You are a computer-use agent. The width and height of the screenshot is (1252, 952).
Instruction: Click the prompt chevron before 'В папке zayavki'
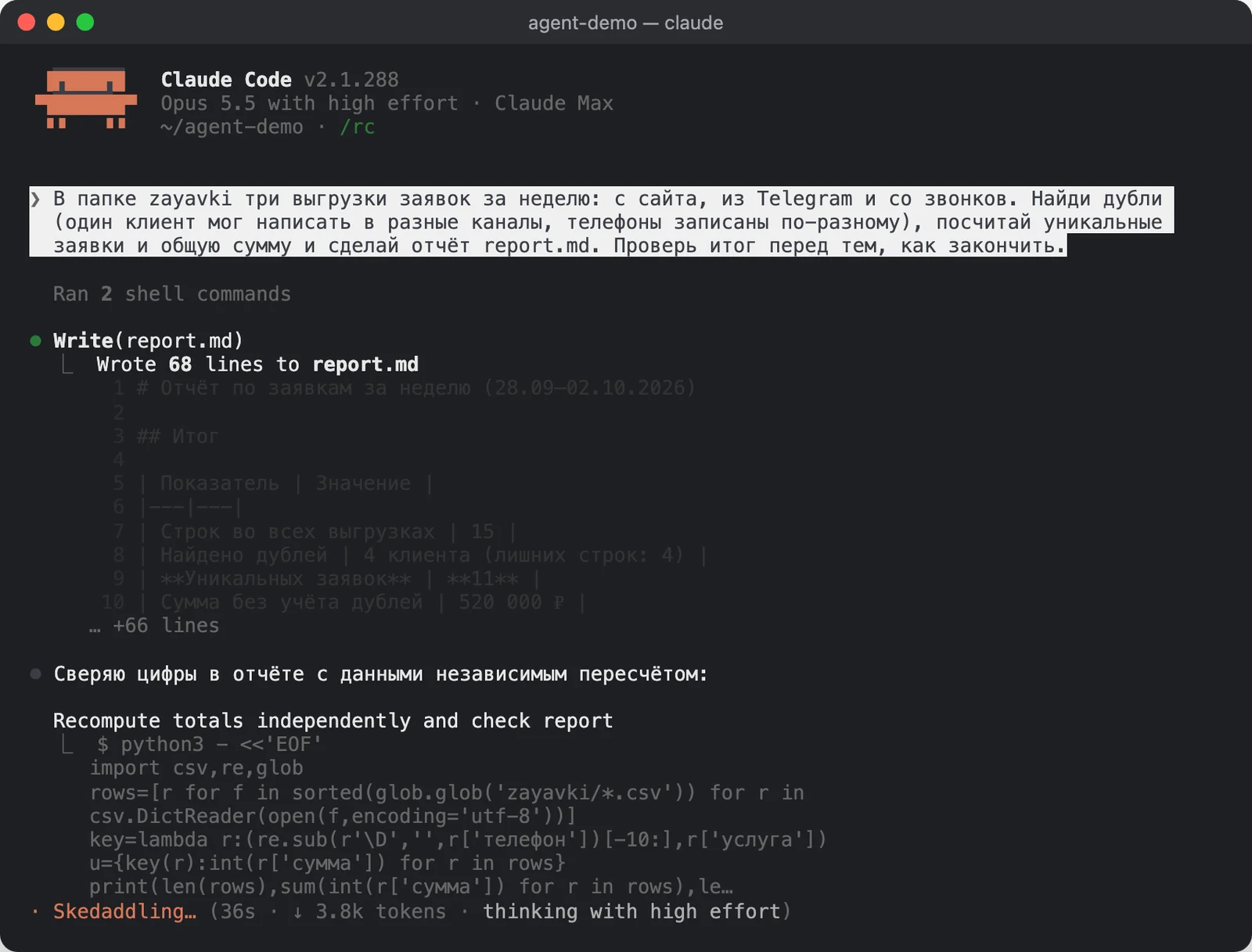point(35,199)
